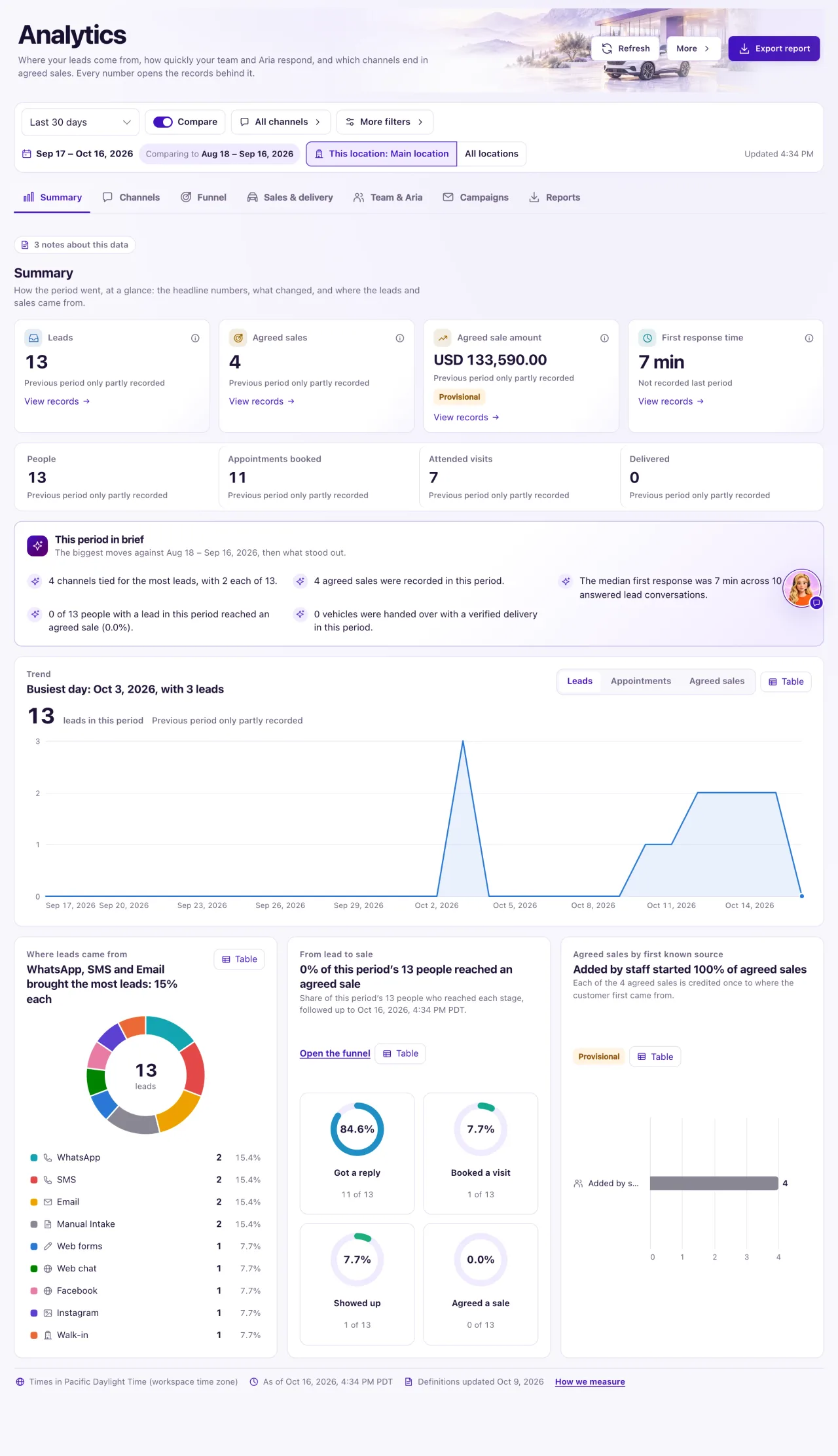Click the Got a reply 84.6% ring card
This screenshot has height=1456, width=838.
click(x=357, y=1153)
